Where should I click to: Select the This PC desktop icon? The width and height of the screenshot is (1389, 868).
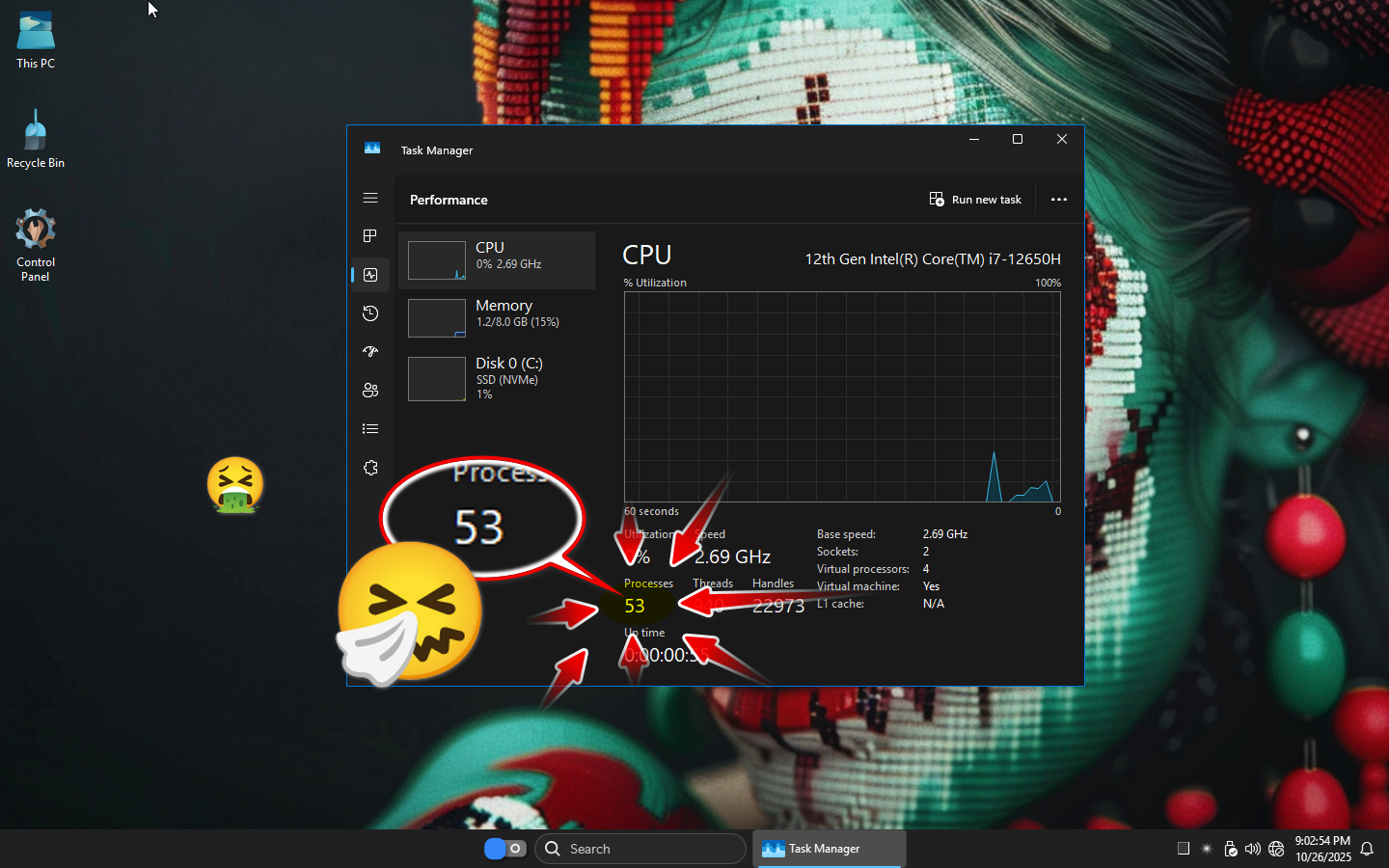[x=36, y=41]
